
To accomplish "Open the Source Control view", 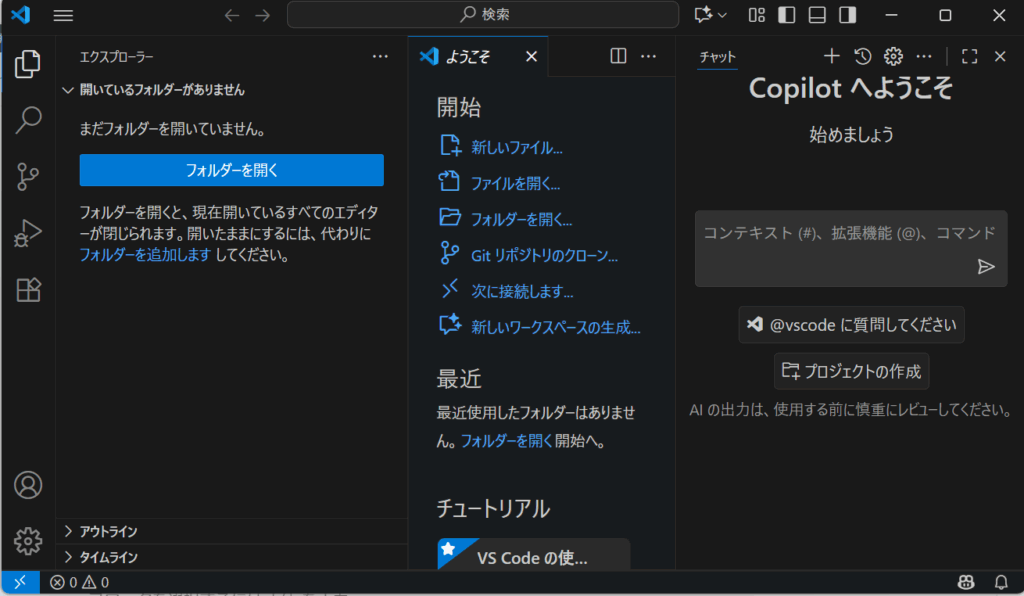I will coord(28,177).
